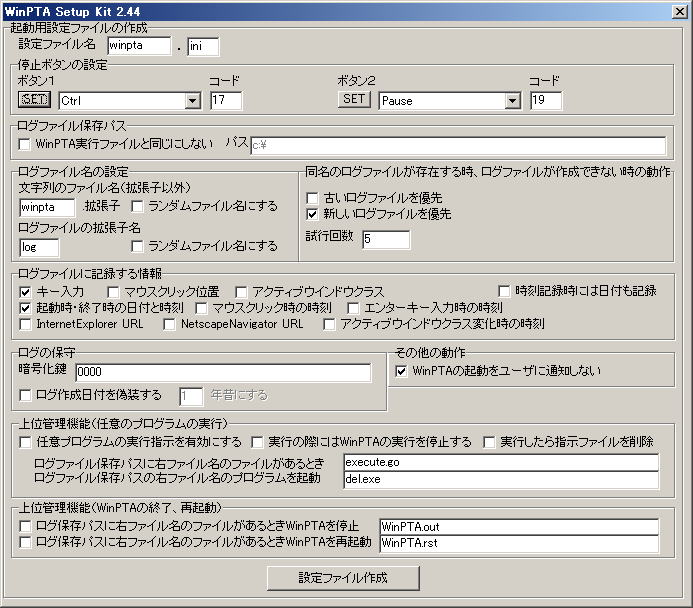Screen dimensions: 693x608
Task: Click the execute.go filename field
Action: click(500, 462)
